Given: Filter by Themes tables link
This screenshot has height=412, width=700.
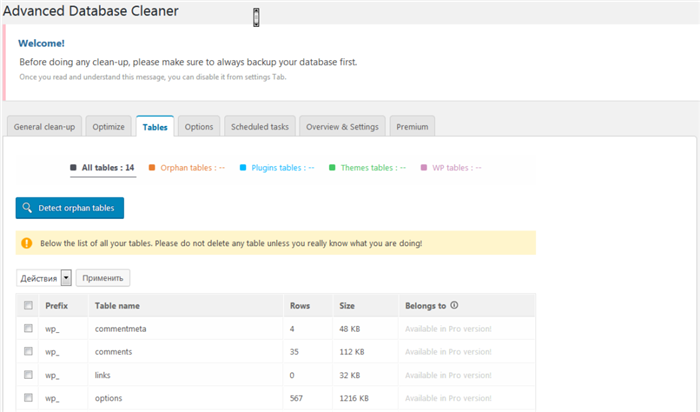Looking at the screenshot, I should pyautogui.click(x=373, y=167).
